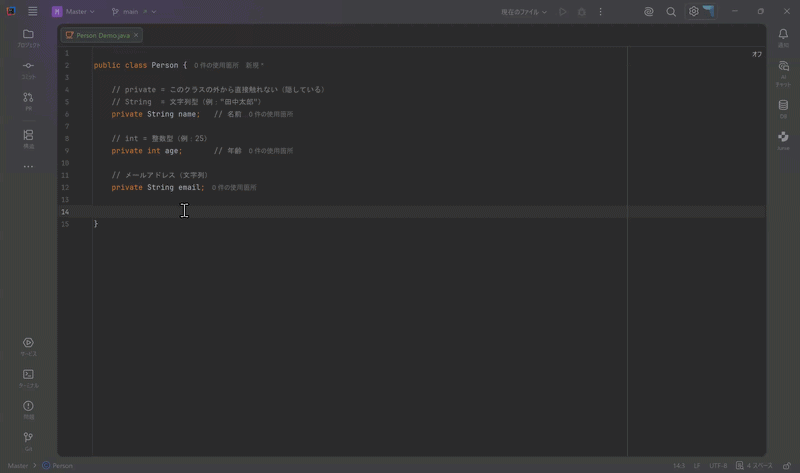Click 新規 author hint on class line

255,65
